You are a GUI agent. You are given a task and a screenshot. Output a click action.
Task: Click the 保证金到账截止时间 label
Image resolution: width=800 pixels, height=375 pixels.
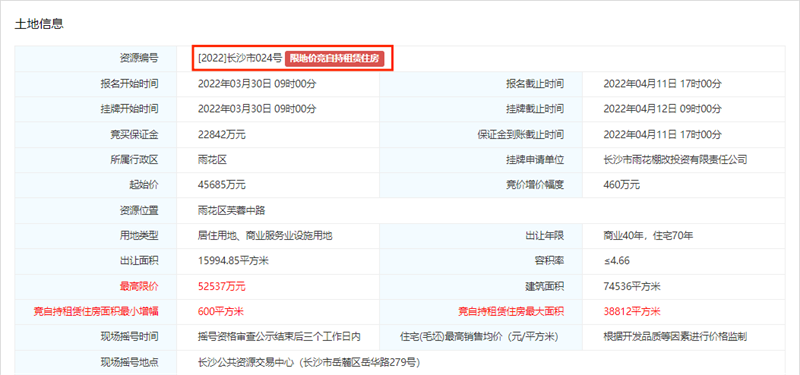[x=520, y=135]
